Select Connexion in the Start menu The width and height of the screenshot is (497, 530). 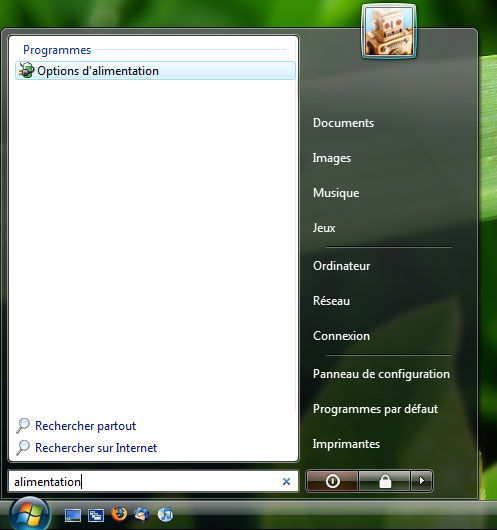click(341, 336)
